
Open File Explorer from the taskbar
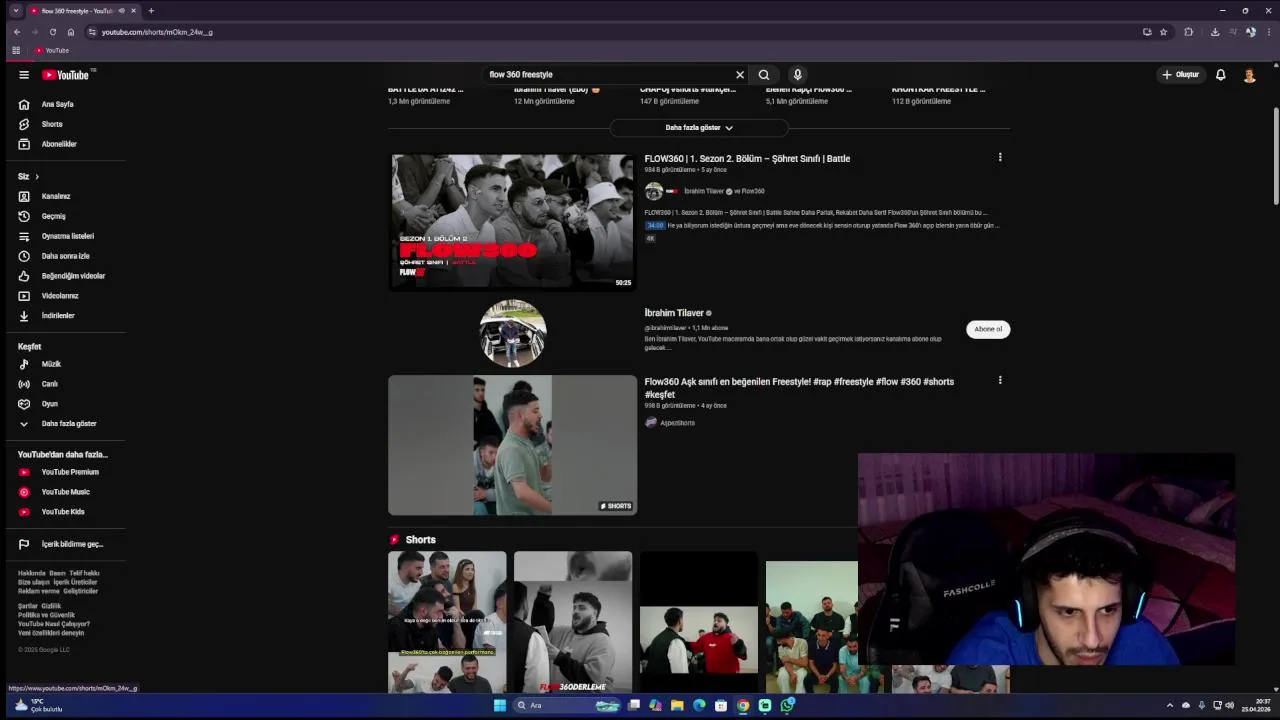[677, 705]
